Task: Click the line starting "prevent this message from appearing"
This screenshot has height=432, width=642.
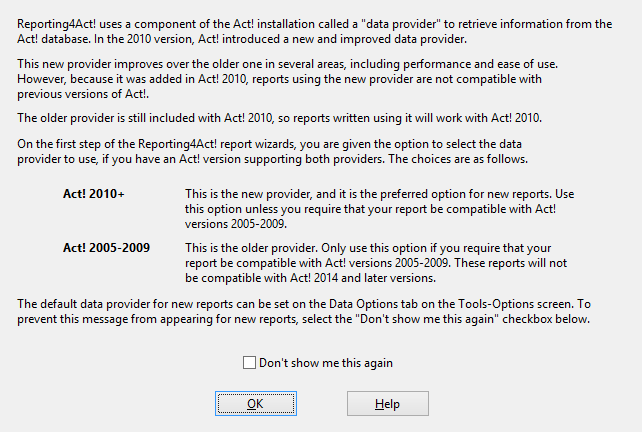Action: coord(303,319)
